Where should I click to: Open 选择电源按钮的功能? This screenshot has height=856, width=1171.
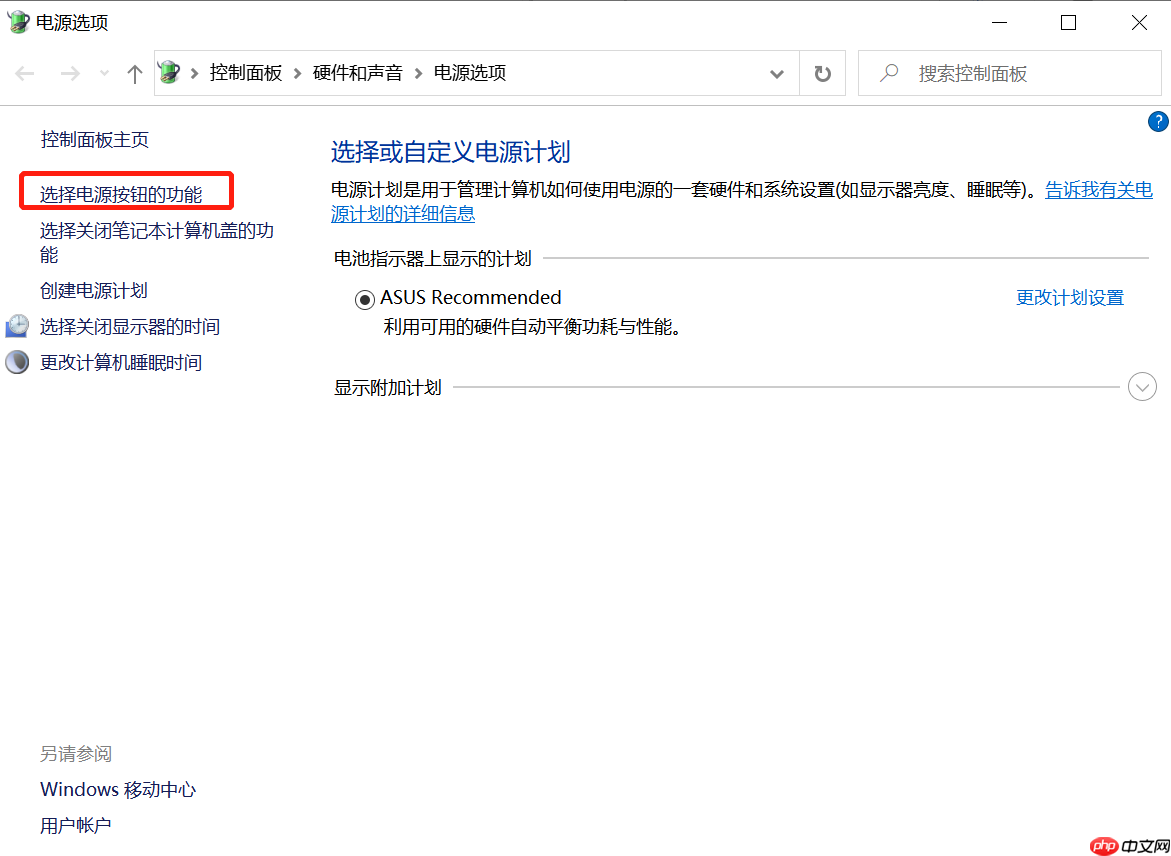120,190
